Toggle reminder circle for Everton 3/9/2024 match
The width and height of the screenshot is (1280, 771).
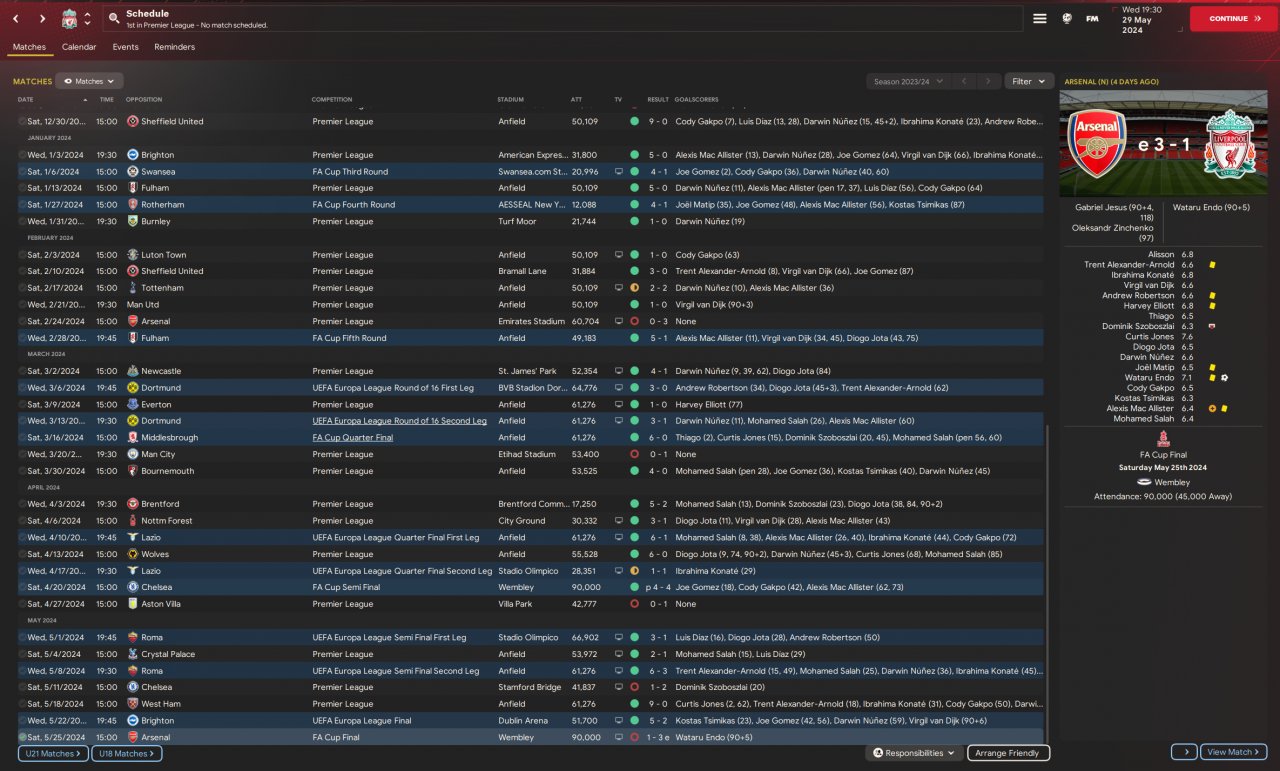coord(22,404)
